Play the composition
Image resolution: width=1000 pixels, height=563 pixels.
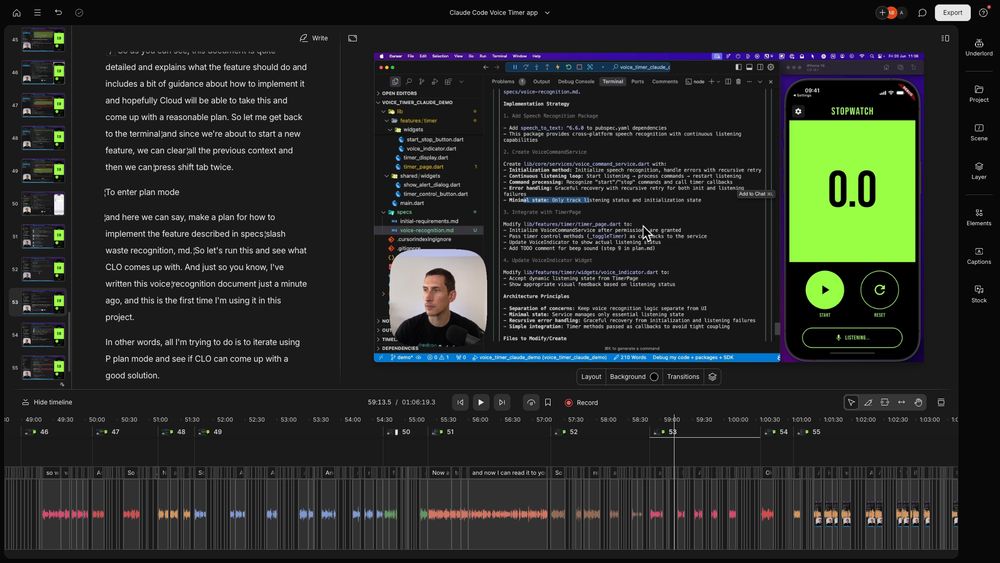tap(481, 402)
